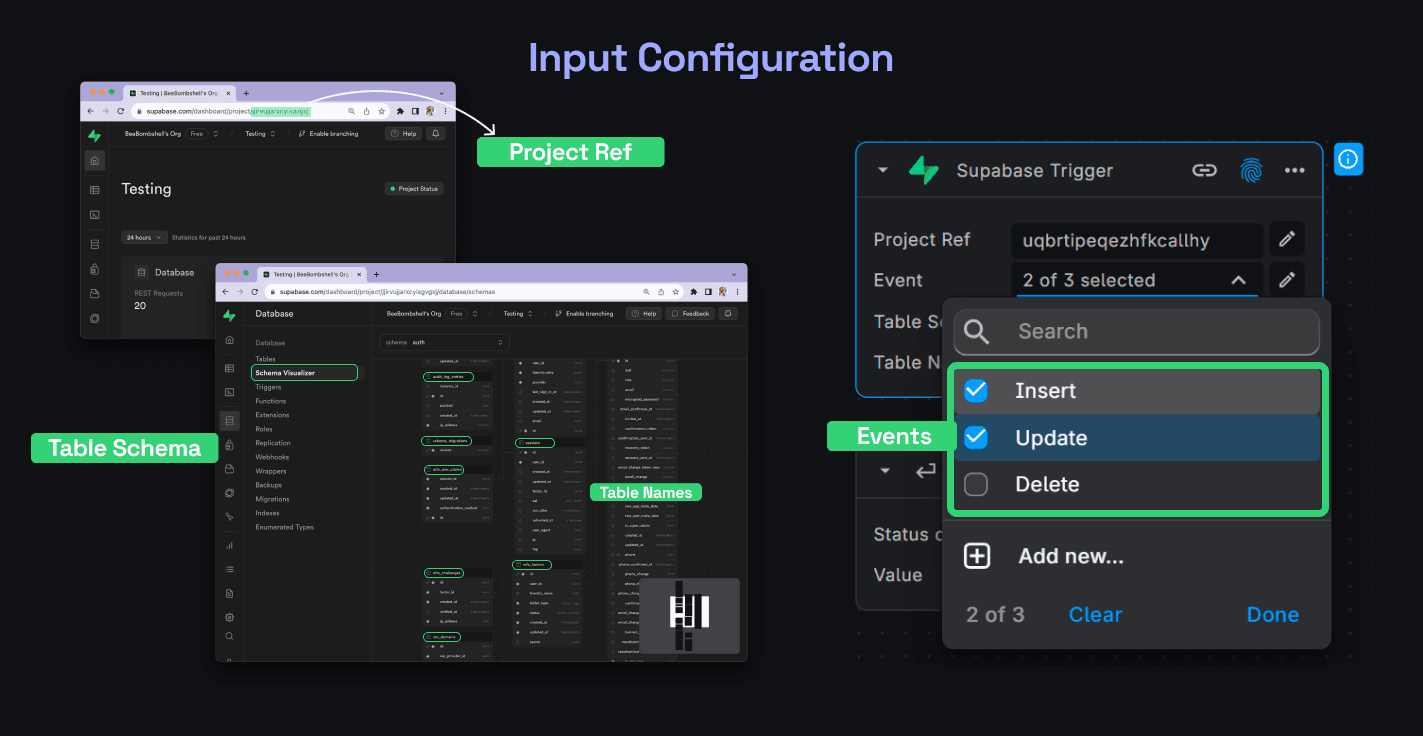Edit Project Ref using the pencil icon

coord(1287,238)
